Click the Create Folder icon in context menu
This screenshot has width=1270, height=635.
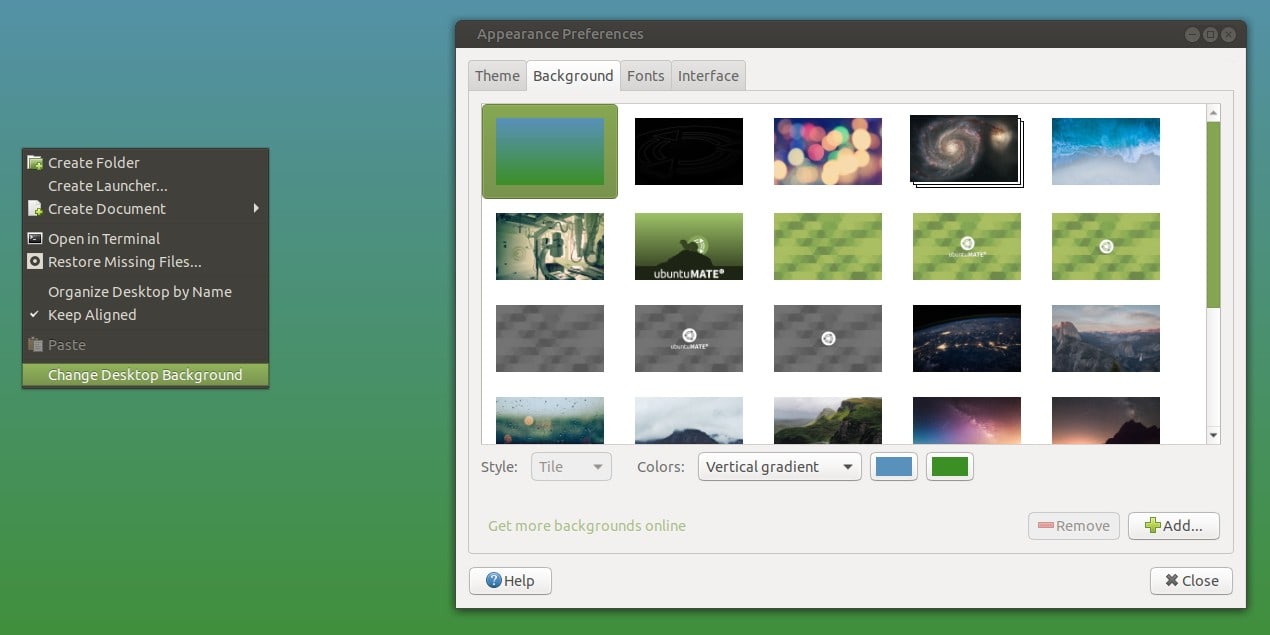(35, 163)
